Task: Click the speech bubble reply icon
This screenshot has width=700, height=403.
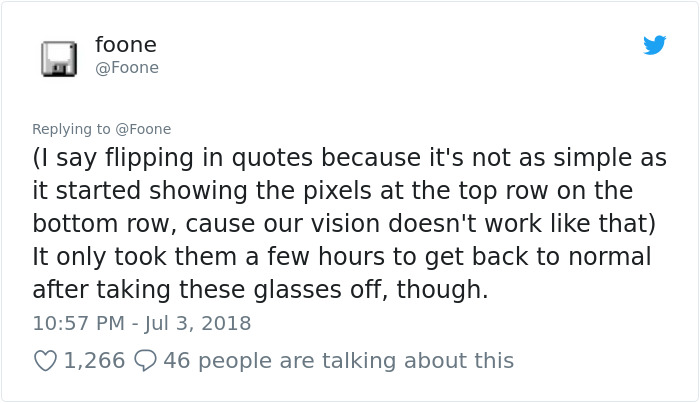Action: coord(145,361)
